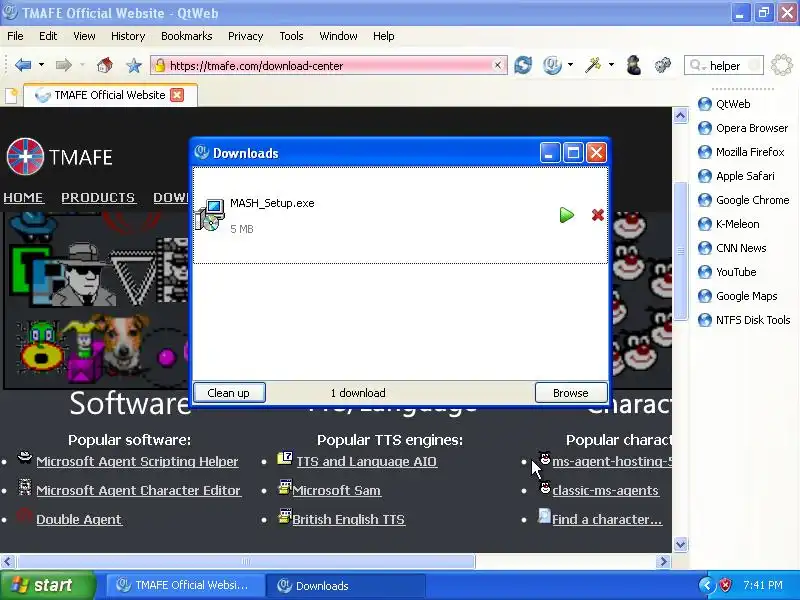Open YouTube bookmark in sidebar
Image resolution: width=800 pixels, height=600 pixels.
pos(727,272)
